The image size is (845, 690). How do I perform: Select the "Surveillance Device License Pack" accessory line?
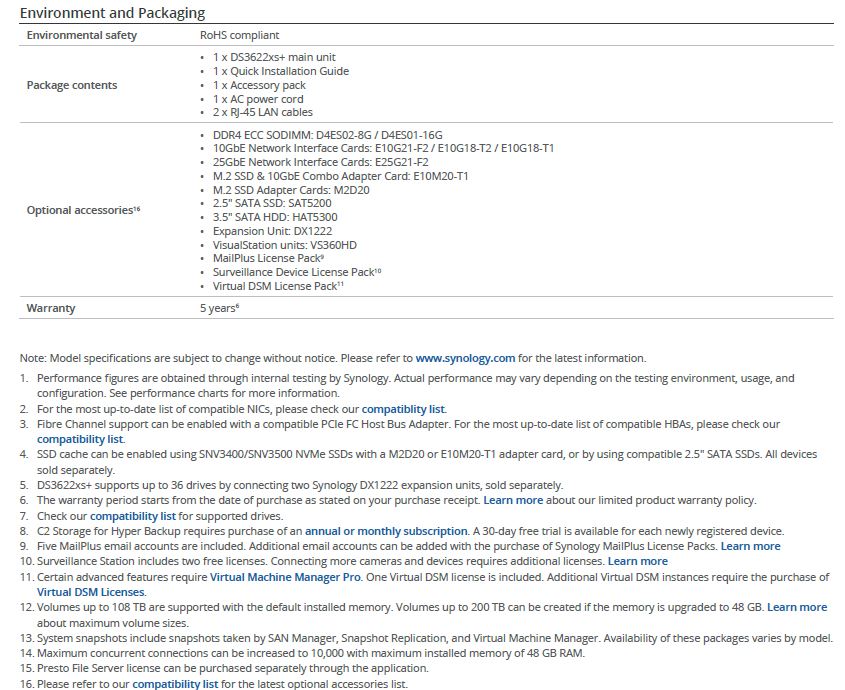[297, 272]
